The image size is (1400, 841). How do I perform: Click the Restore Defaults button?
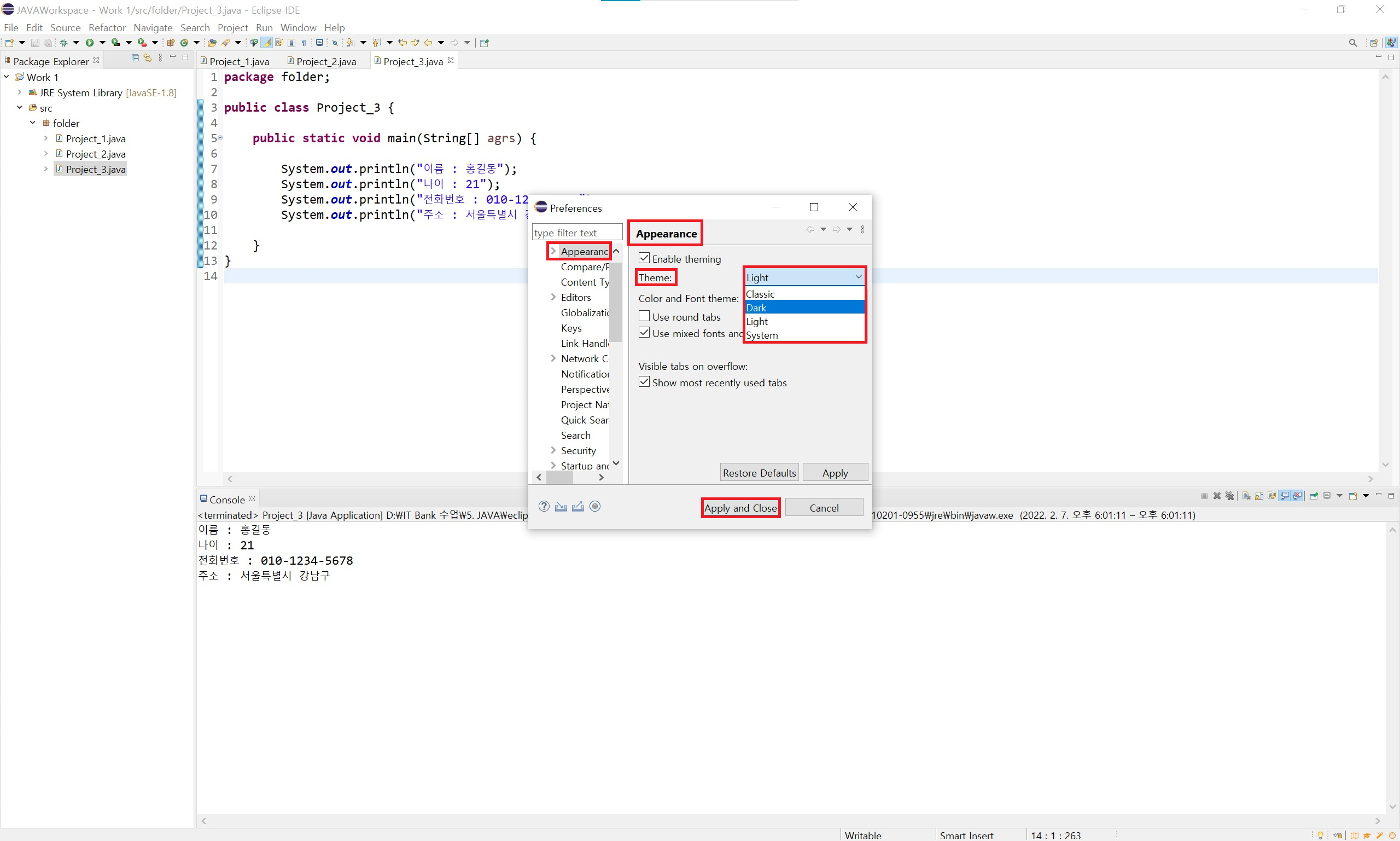click(759, 473)
